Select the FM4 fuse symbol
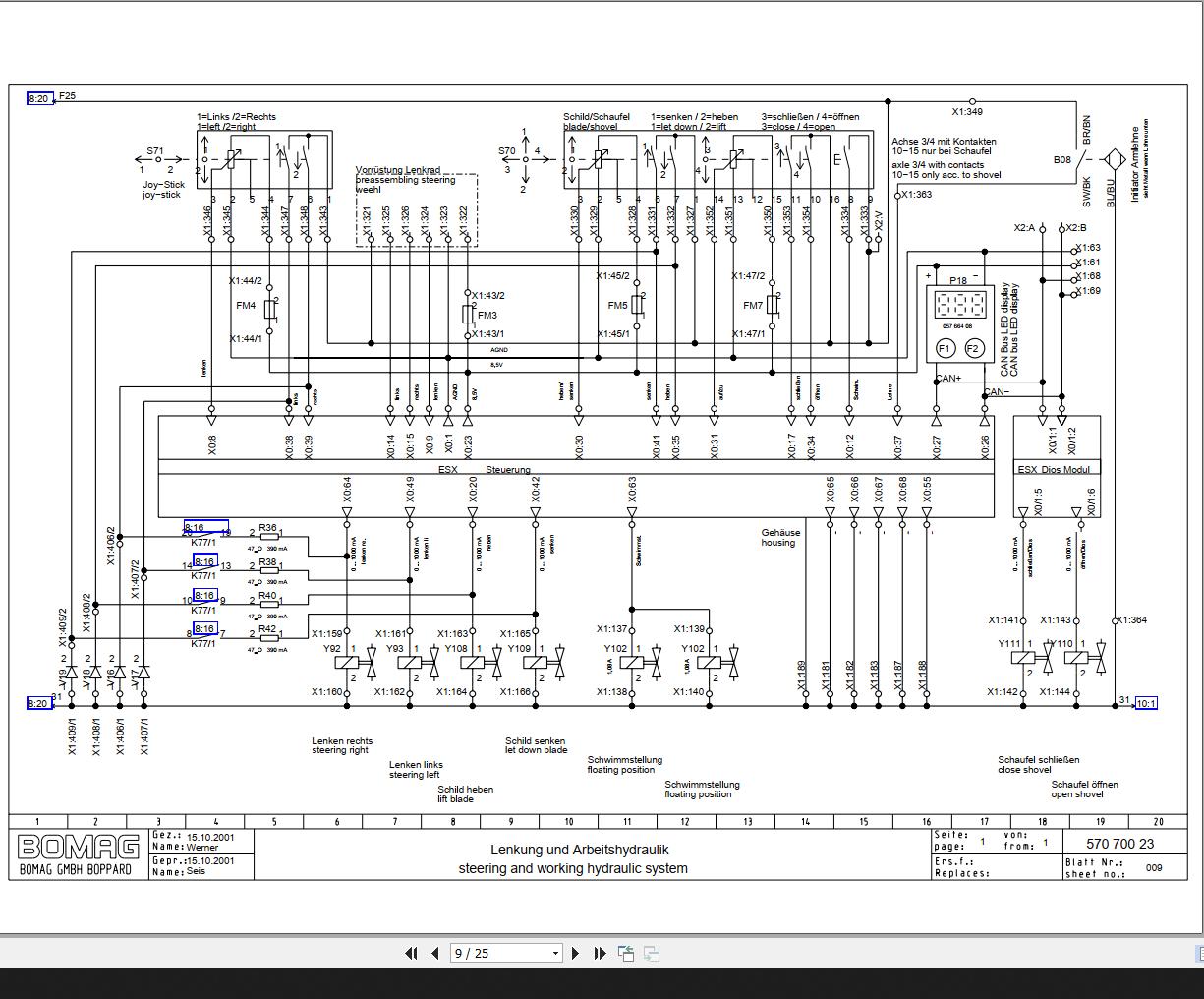The height and width of the screenshot is (999, 1204). tap(267, 308)
